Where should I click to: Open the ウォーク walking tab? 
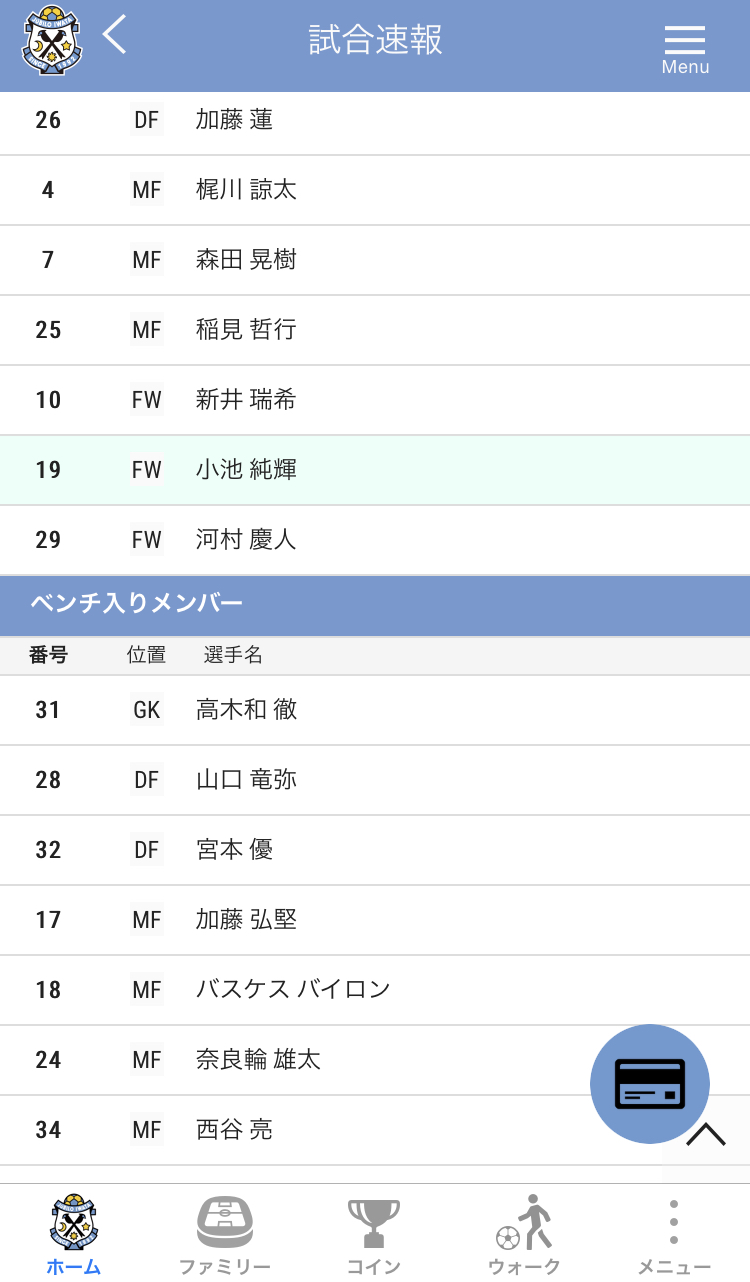[524, 1235]
